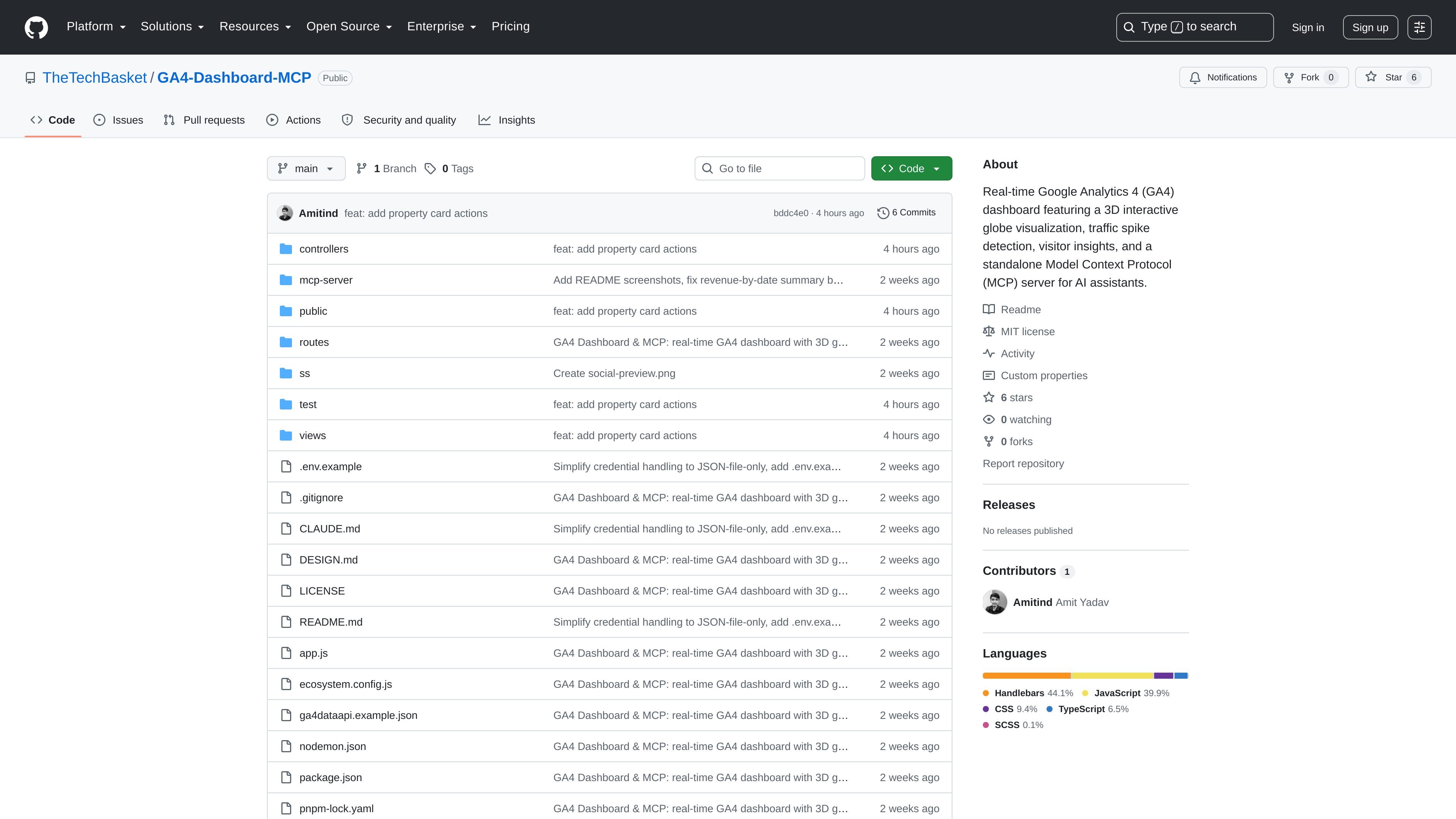Screen dimensions: 1456x819
Task: Click the Pricing link in header
Action: pos(510,27)
